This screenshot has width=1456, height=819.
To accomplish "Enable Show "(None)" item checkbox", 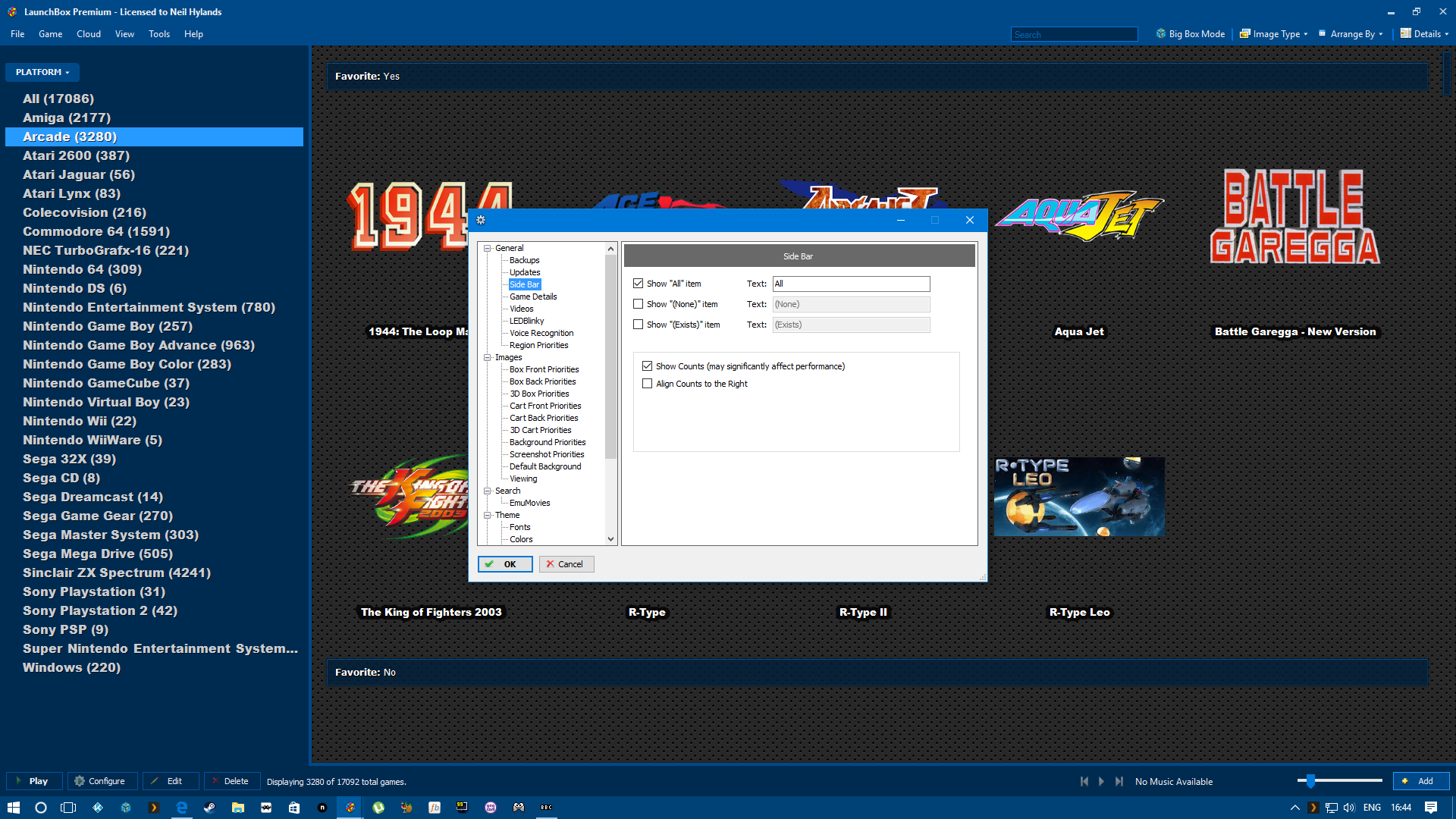I will (638, 304).
